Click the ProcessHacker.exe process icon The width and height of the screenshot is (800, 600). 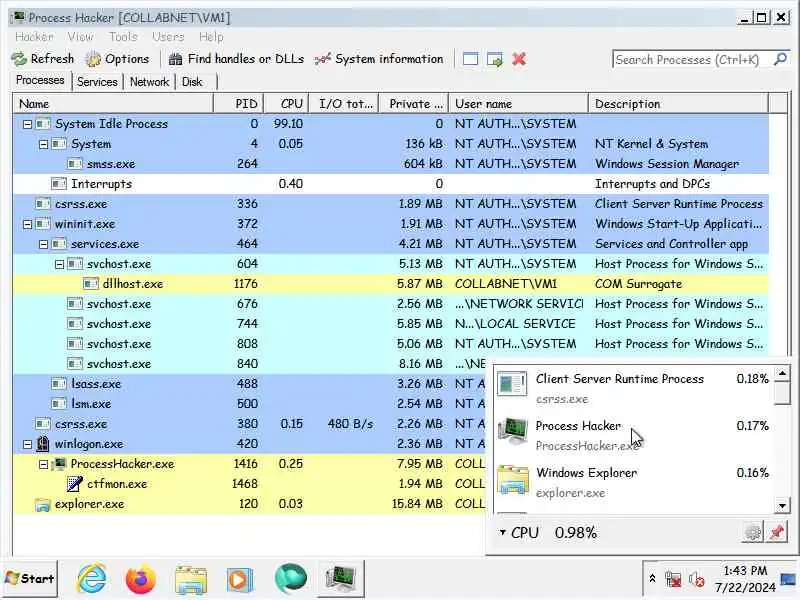coord(59,464)
